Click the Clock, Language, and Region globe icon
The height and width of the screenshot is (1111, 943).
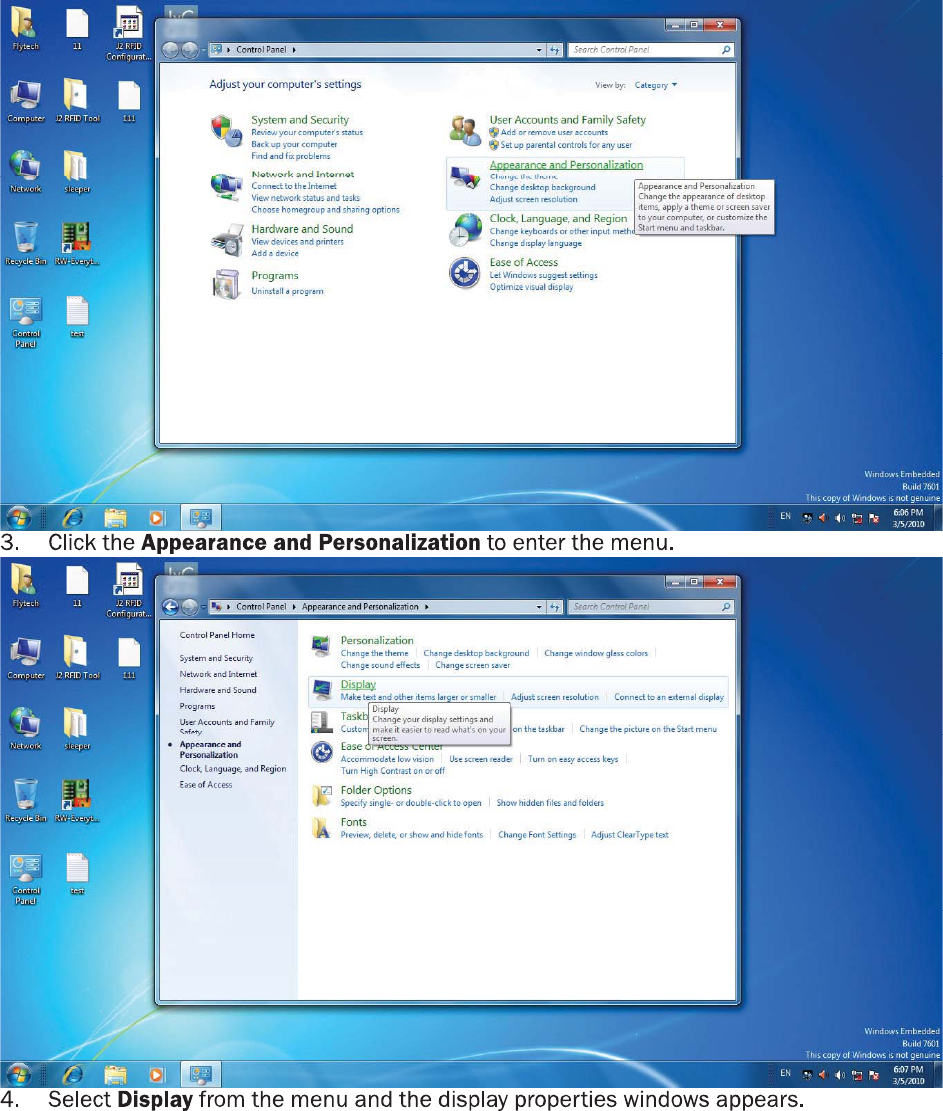[x=465, y=230]
